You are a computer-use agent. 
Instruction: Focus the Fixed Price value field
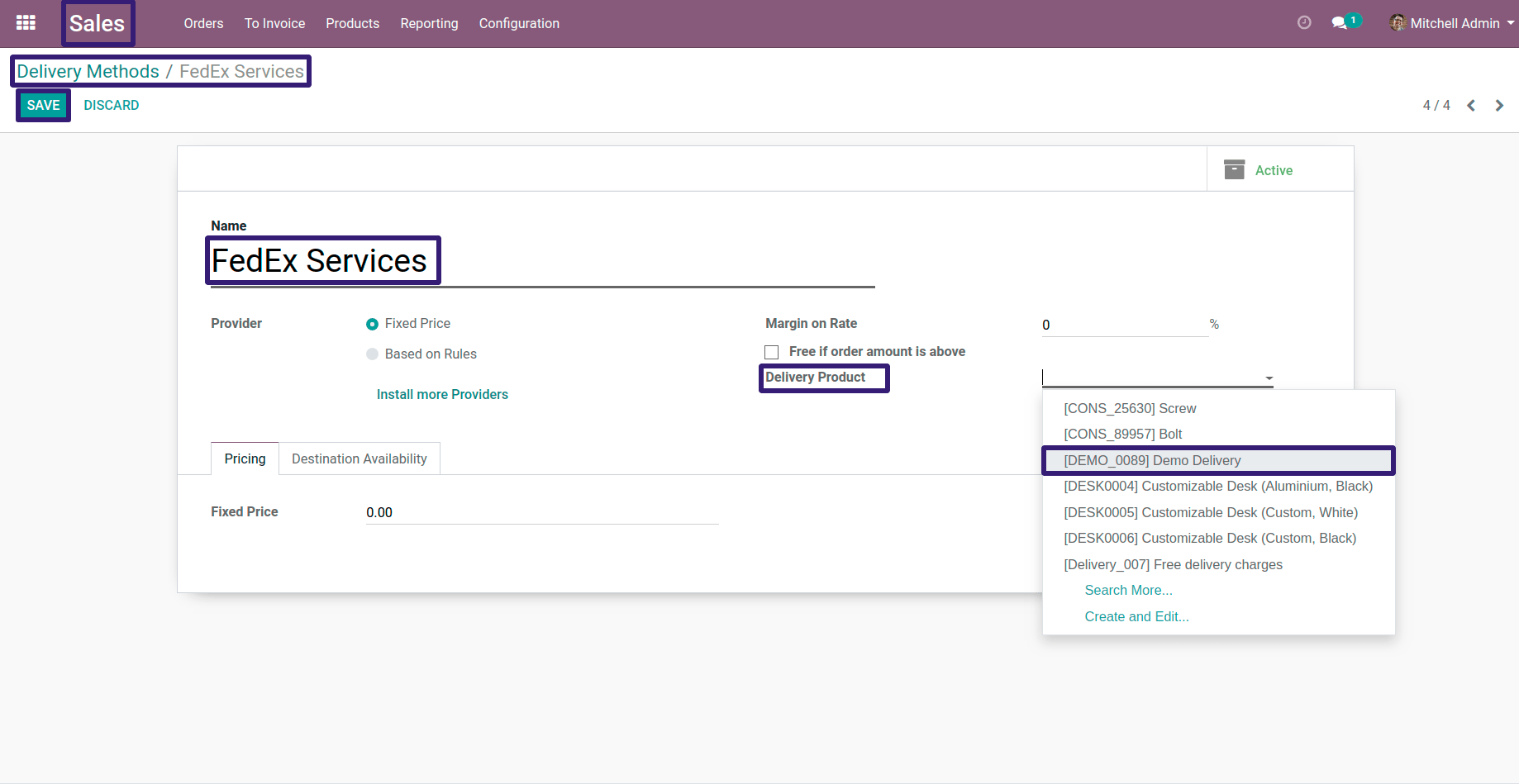(x=542, y=512)
